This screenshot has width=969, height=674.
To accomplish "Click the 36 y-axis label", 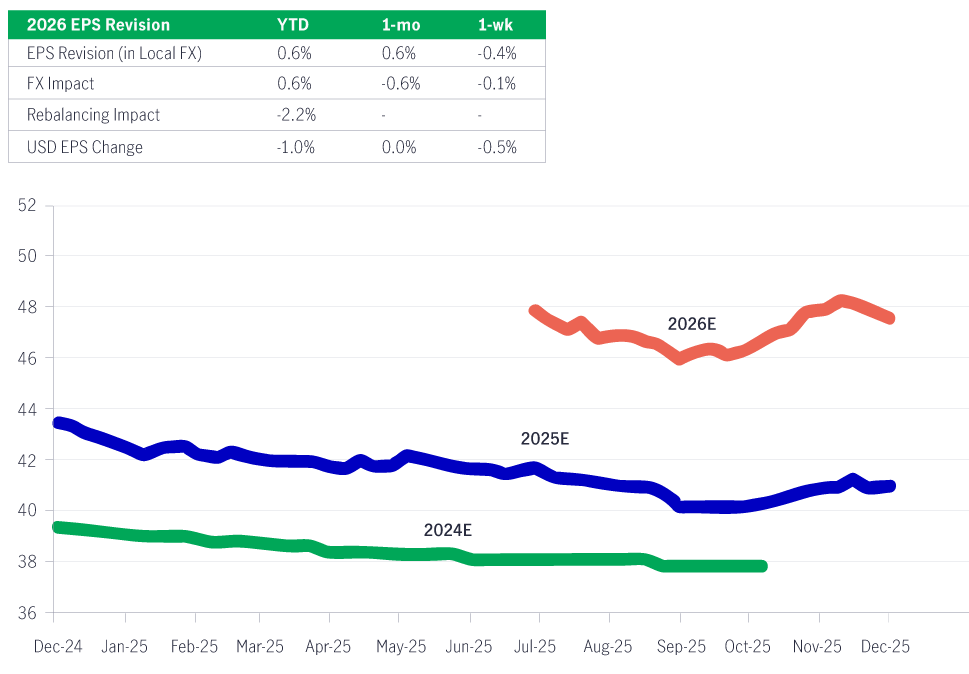I will 26,613.
